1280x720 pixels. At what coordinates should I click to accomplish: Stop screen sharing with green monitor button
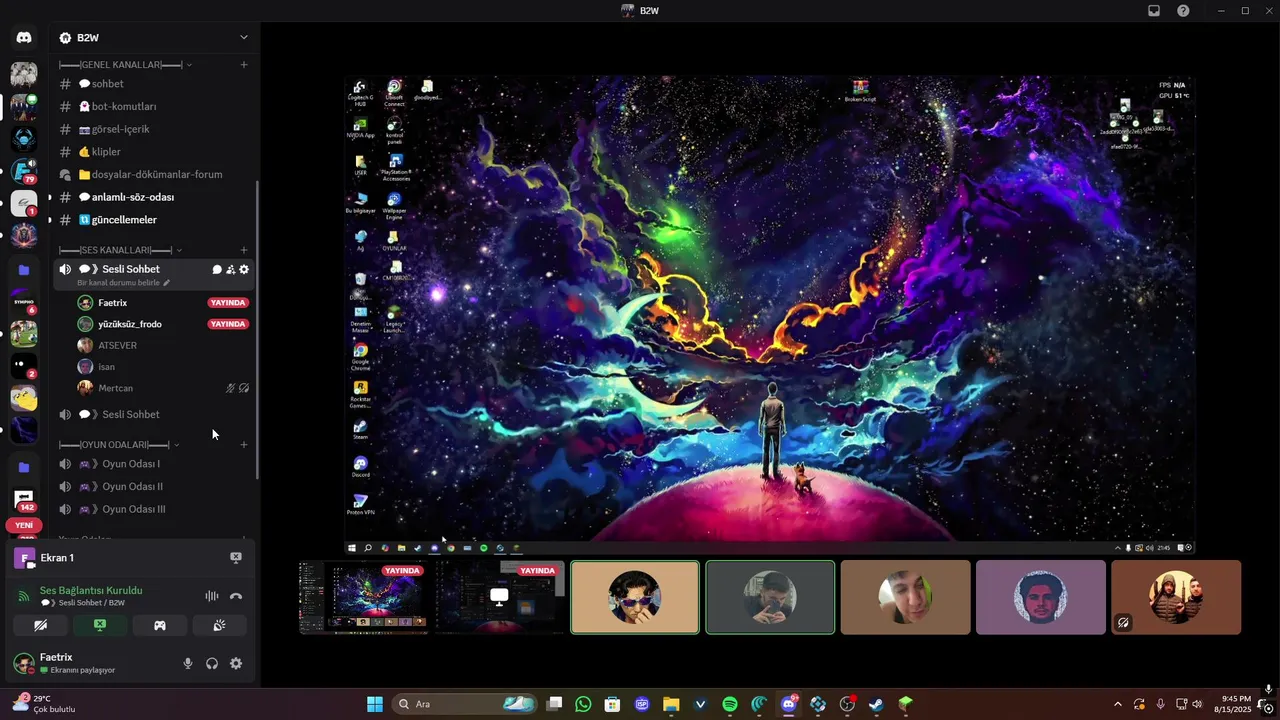[x=100, y=625]
